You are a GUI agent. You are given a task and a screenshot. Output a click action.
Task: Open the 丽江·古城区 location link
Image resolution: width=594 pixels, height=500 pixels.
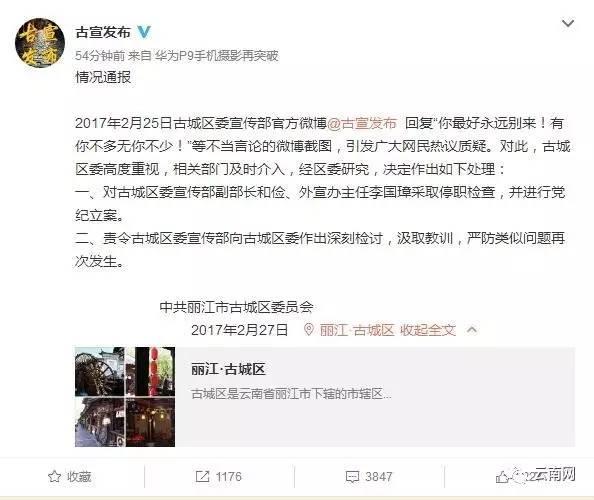tap(357, 330)
